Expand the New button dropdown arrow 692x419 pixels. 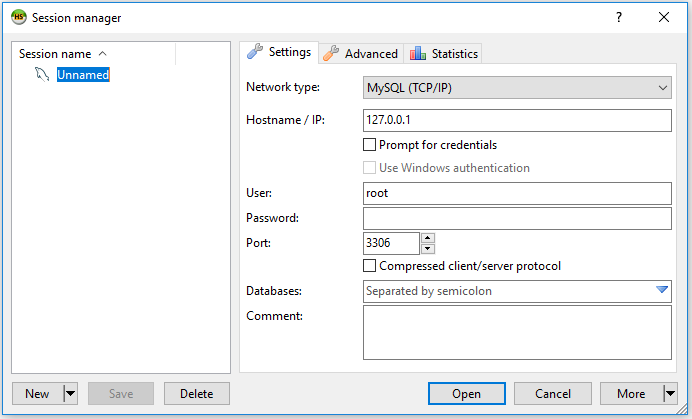coord(71,393)
